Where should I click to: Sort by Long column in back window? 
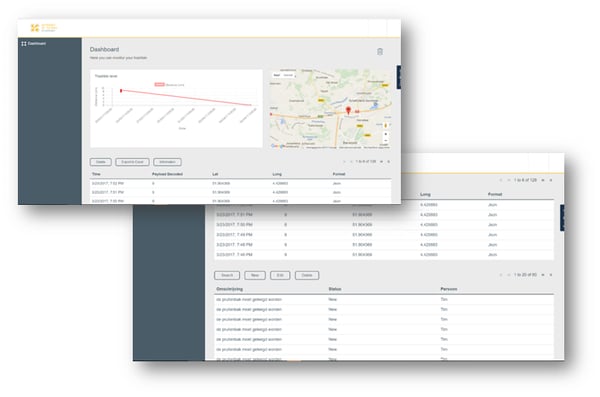click(425, 194)
